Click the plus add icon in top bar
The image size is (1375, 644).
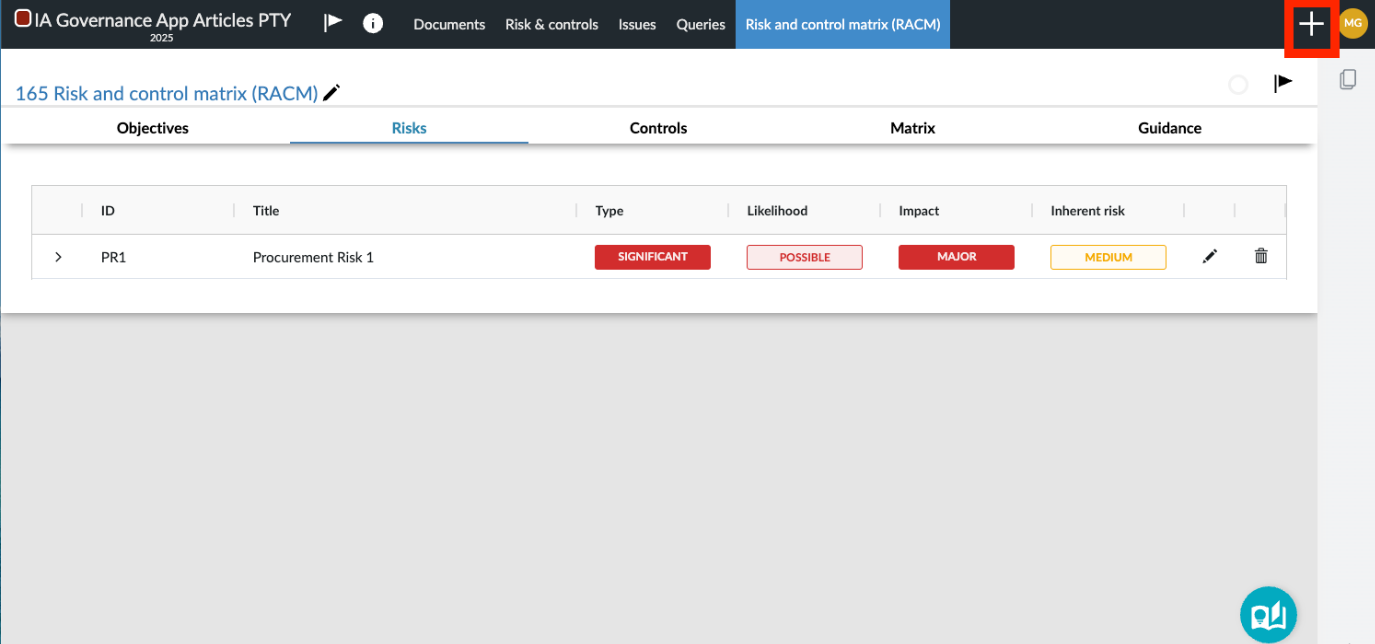point(1311,24)
